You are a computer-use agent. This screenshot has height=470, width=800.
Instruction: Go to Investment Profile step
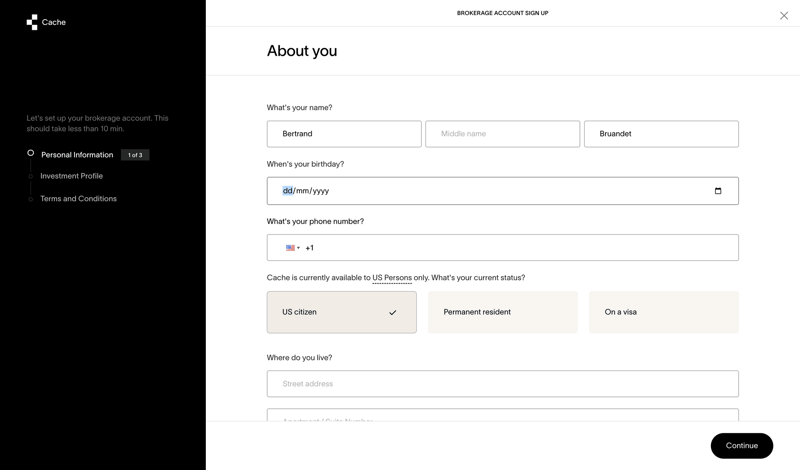(x=71, y=176)
